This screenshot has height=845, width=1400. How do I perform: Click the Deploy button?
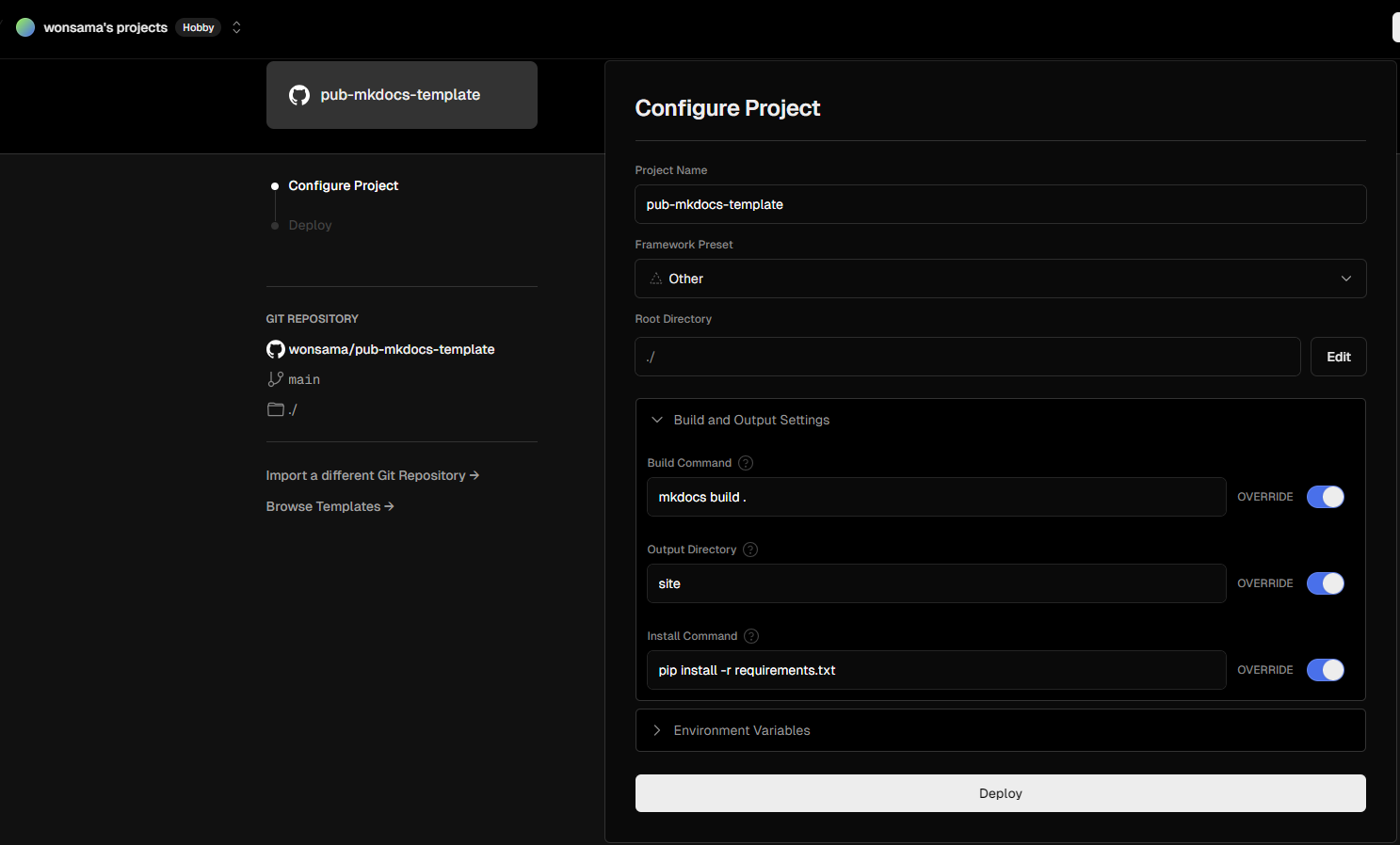pos(1001,793)
